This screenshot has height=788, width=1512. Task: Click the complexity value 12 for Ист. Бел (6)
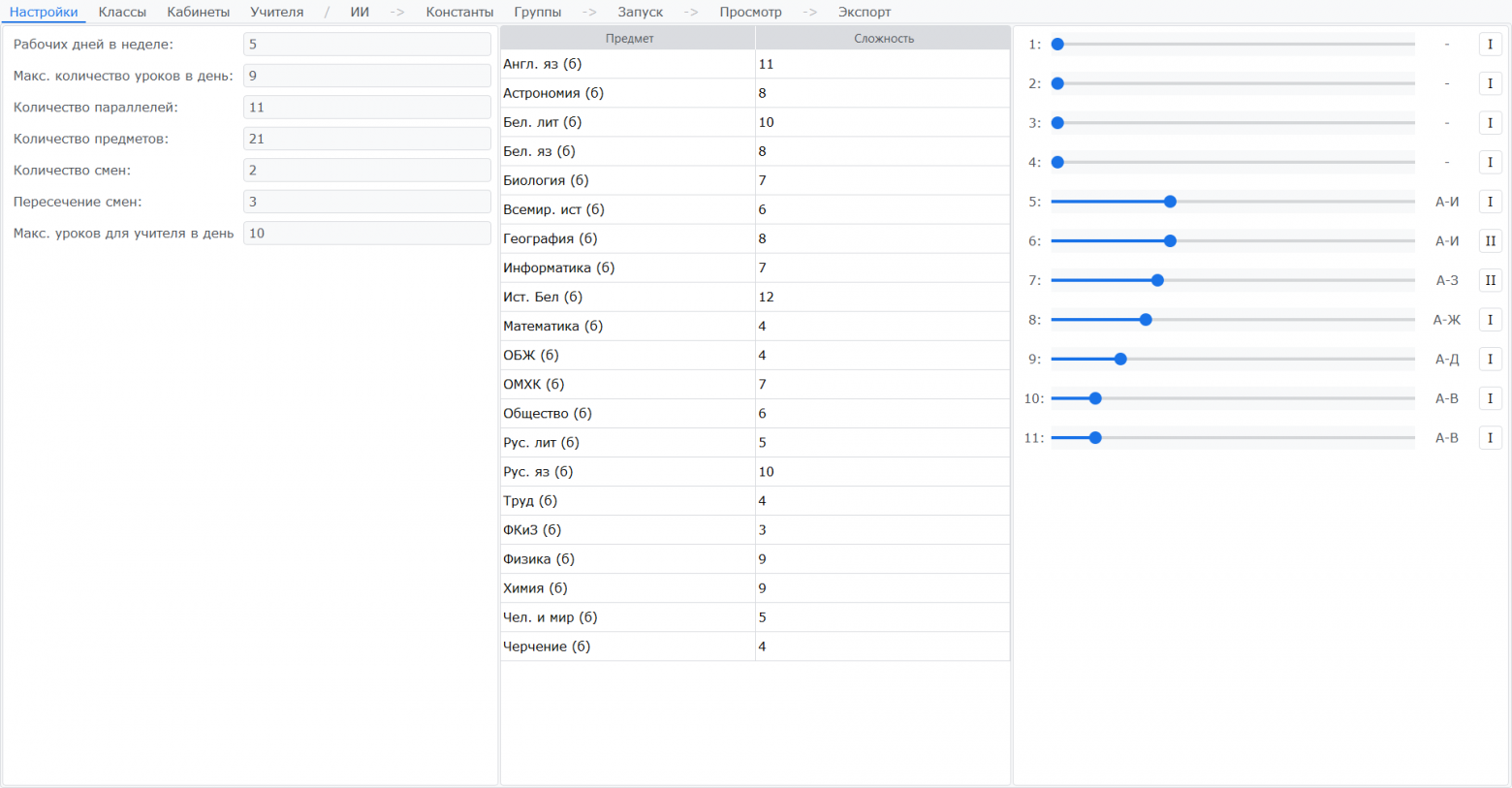click(883, 297)
